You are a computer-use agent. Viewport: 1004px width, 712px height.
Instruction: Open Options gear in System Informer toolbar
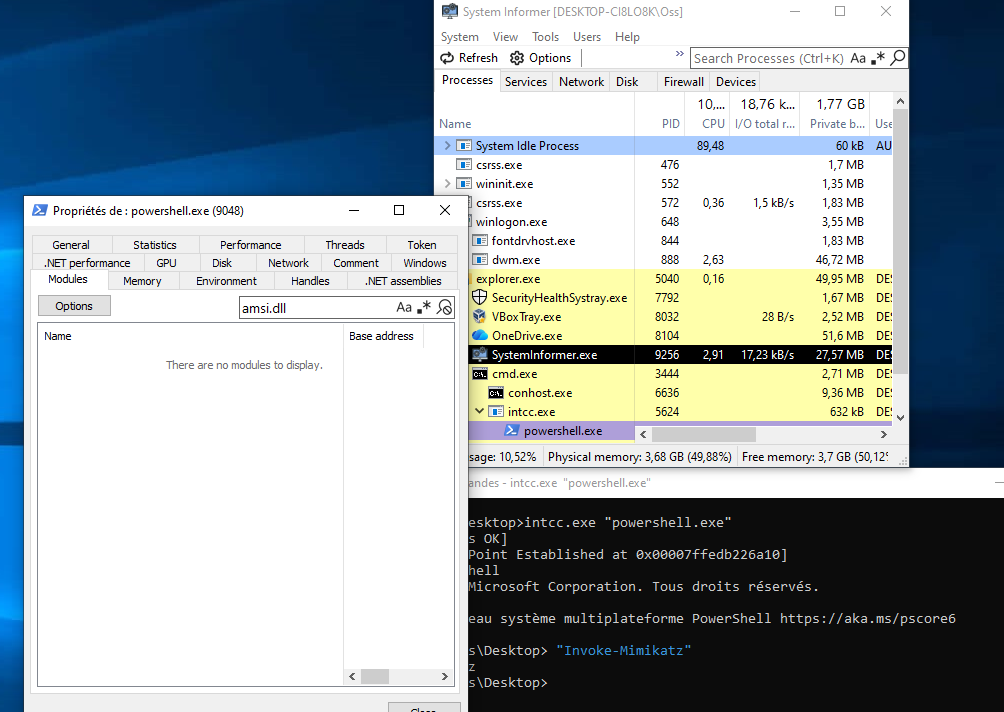[x=540, y=58]
